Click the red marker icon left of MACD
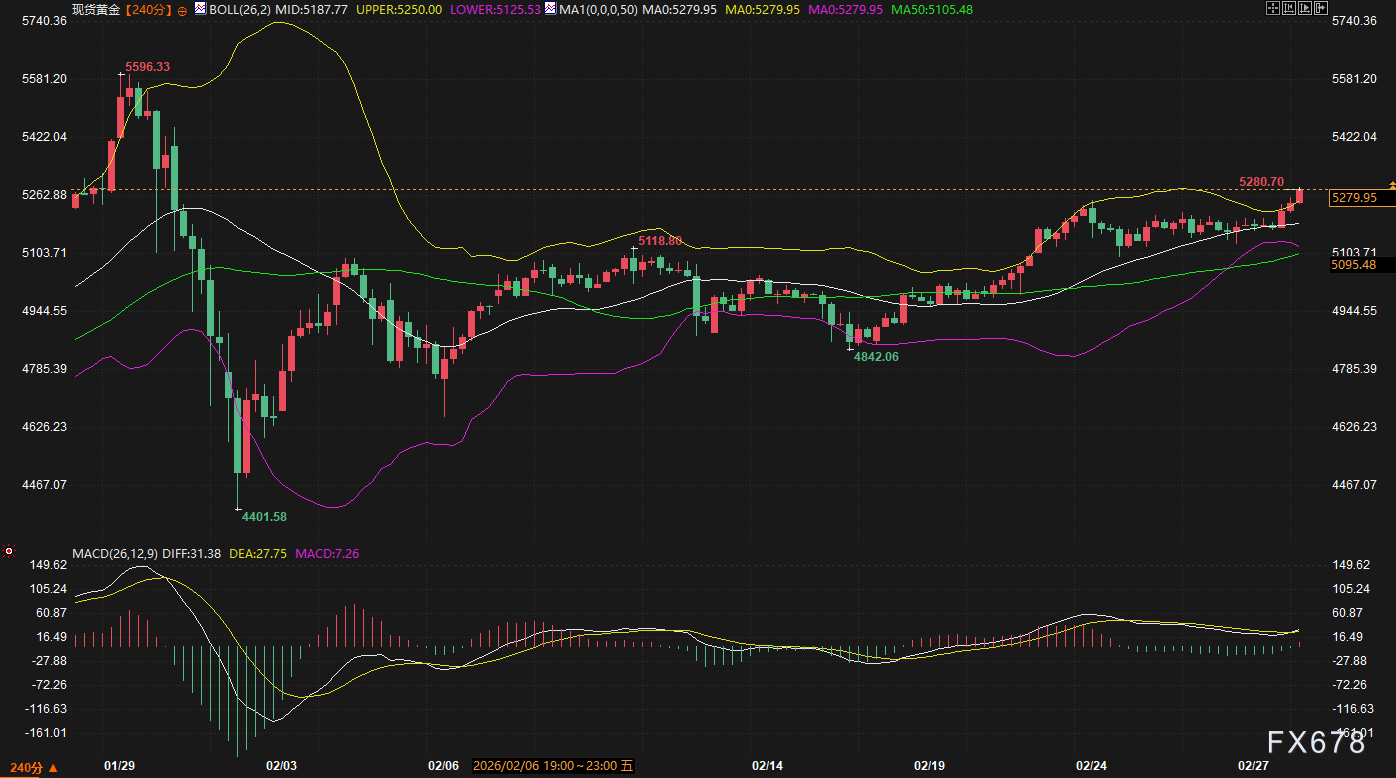Screen dimensions: 1396x778 point(9,551)
